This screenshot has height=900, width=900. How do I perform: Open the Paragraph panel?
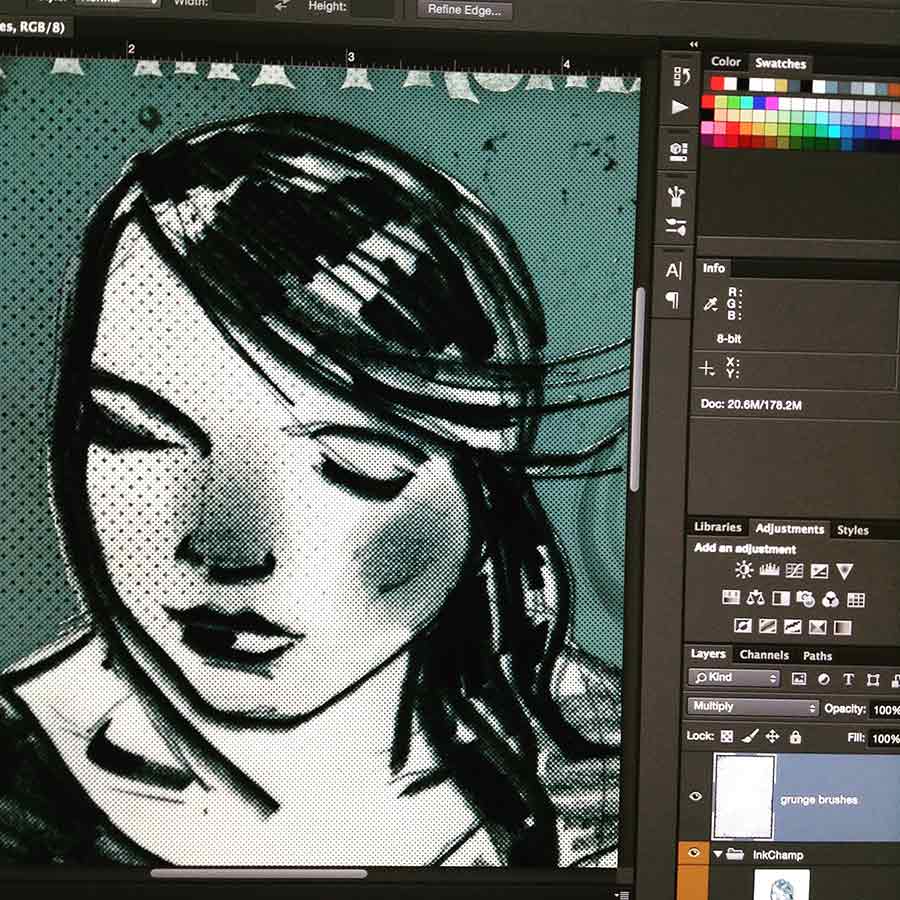point(676,300)
